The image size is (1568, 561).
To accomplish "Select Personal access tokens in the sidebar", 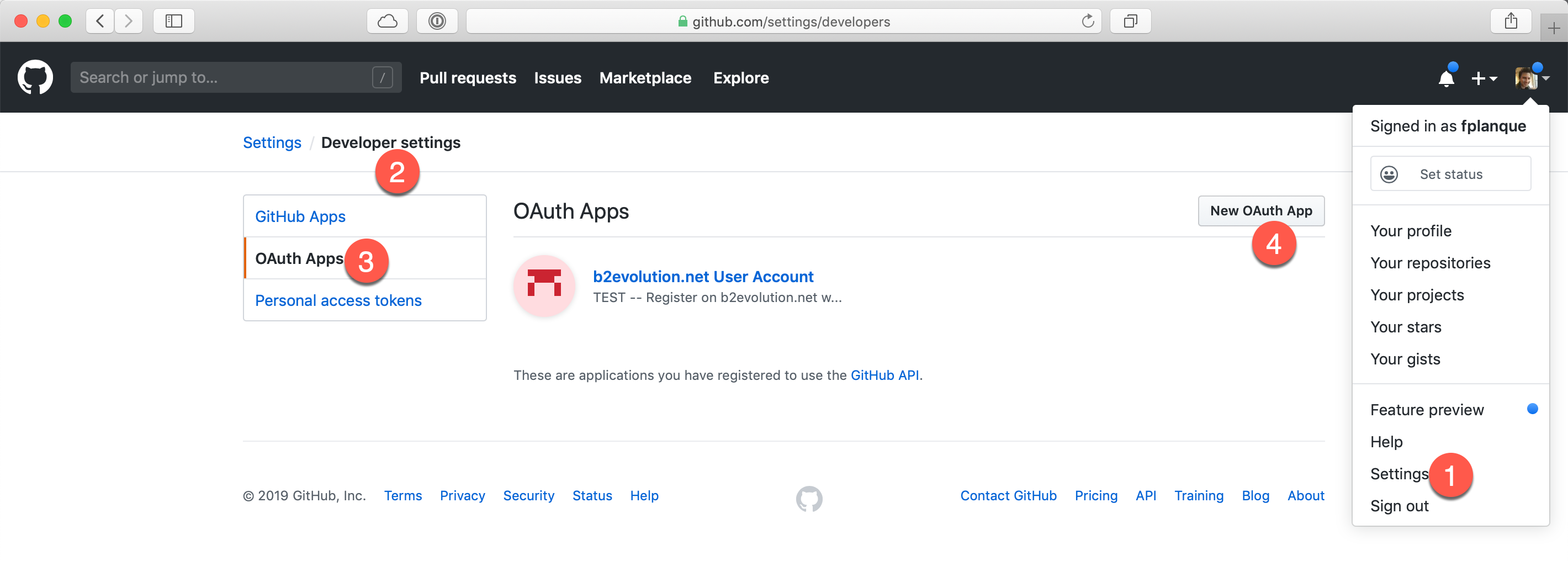I will pos(338,300).
